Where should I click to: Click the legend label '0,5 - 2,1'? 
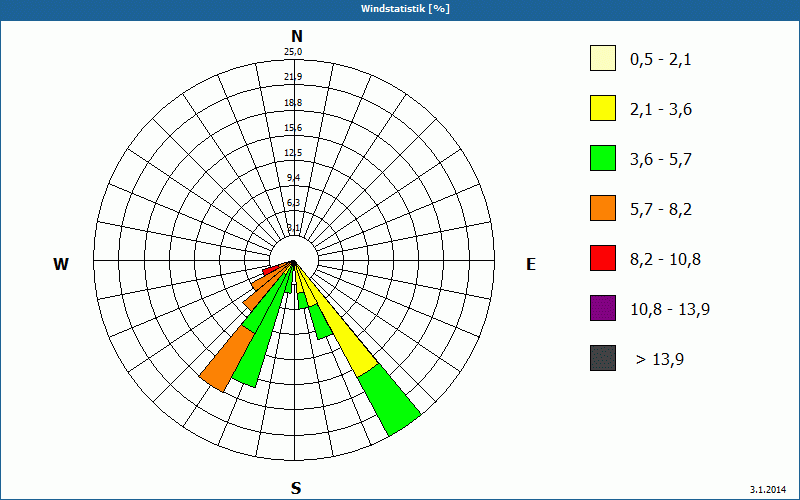pyautogui.click(x=661, y=60)
